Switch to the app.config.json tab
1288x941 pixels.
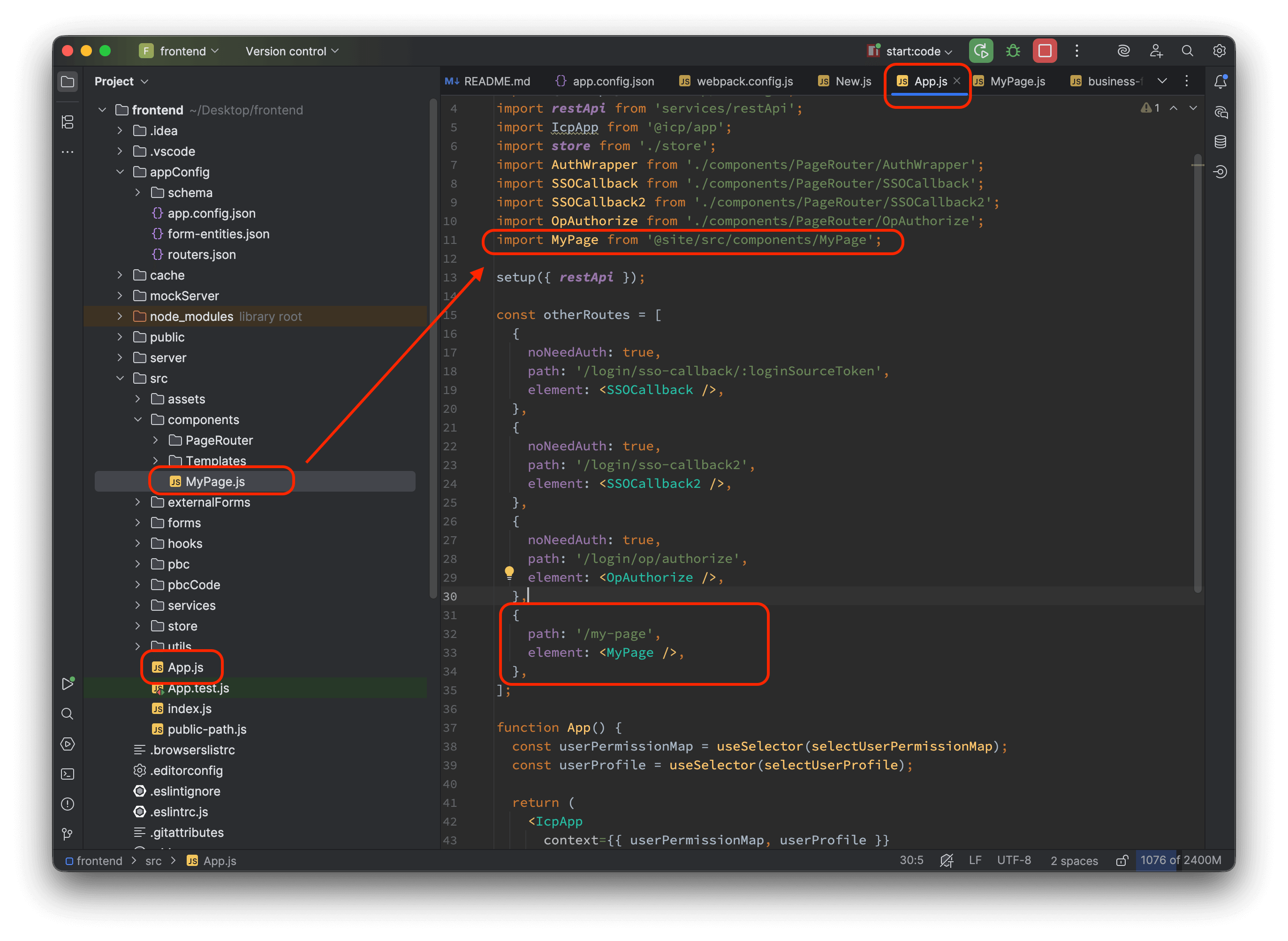(605, 82)
